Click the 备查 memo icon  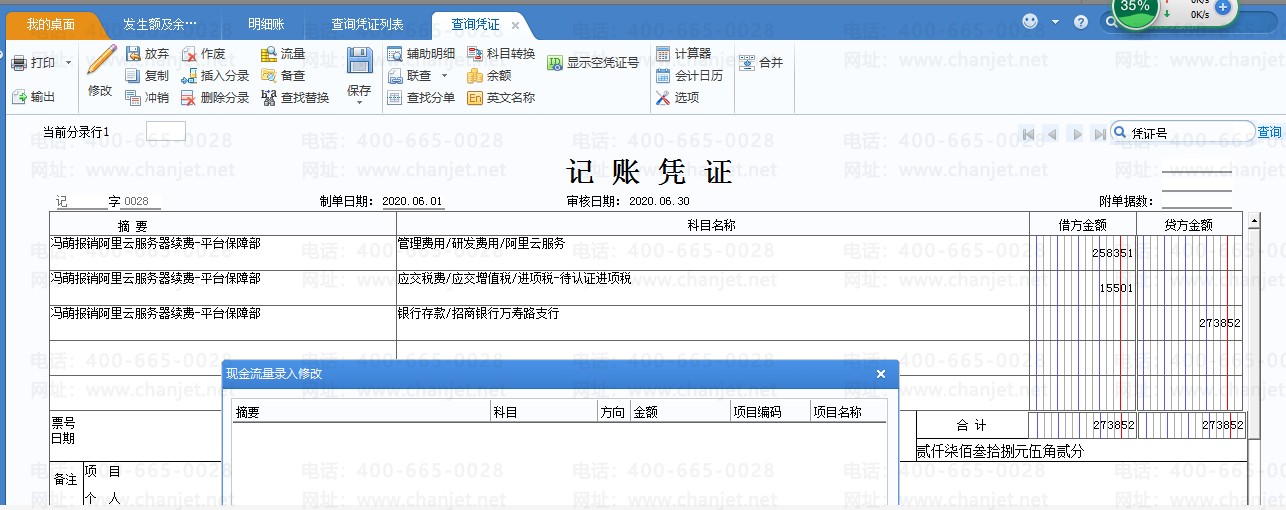(x=268, y=75)
